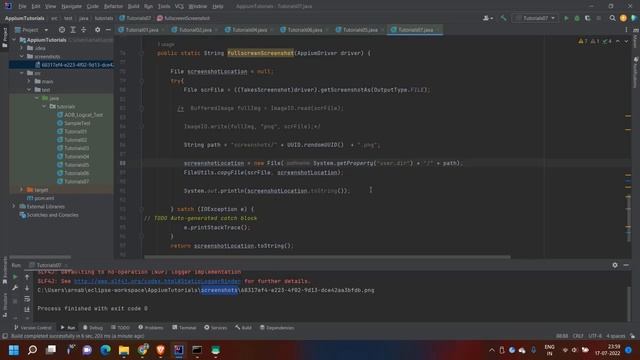Click warning inspection indicator in editor
This screenshot has width=640, height=360.
coord(582,41)
